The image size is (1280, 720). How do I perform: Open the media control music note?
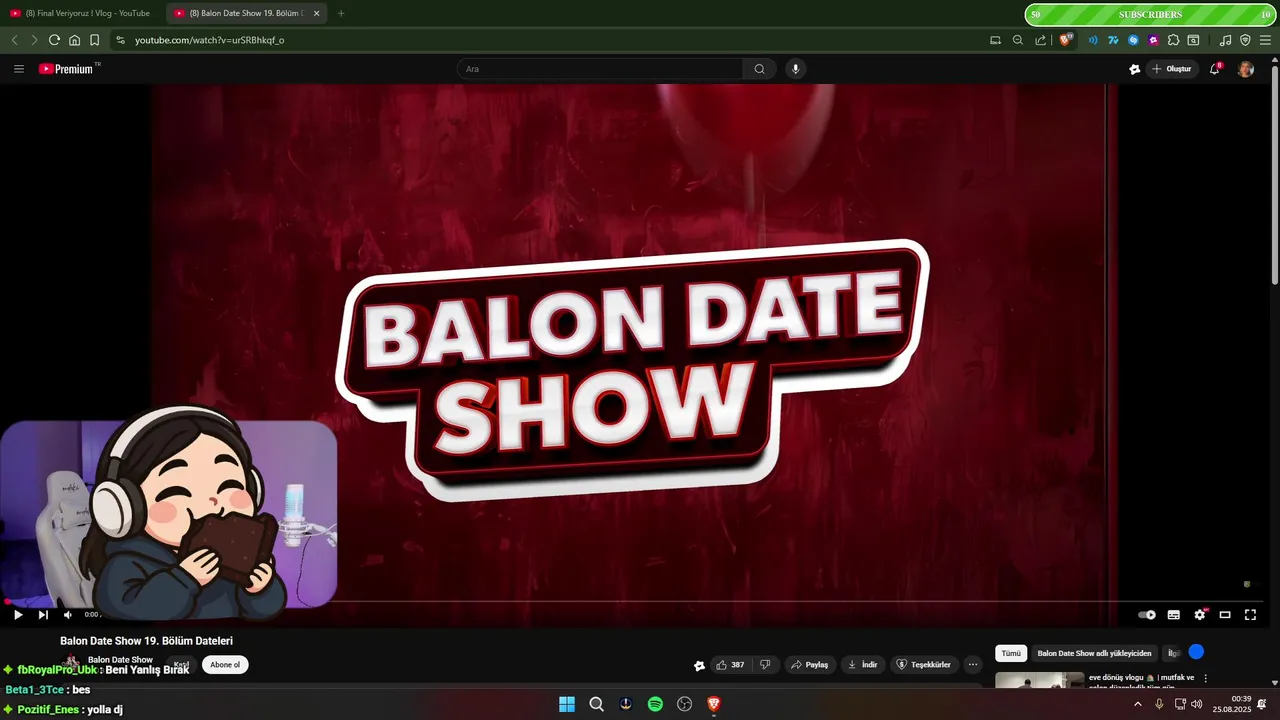coord(1225,40)
